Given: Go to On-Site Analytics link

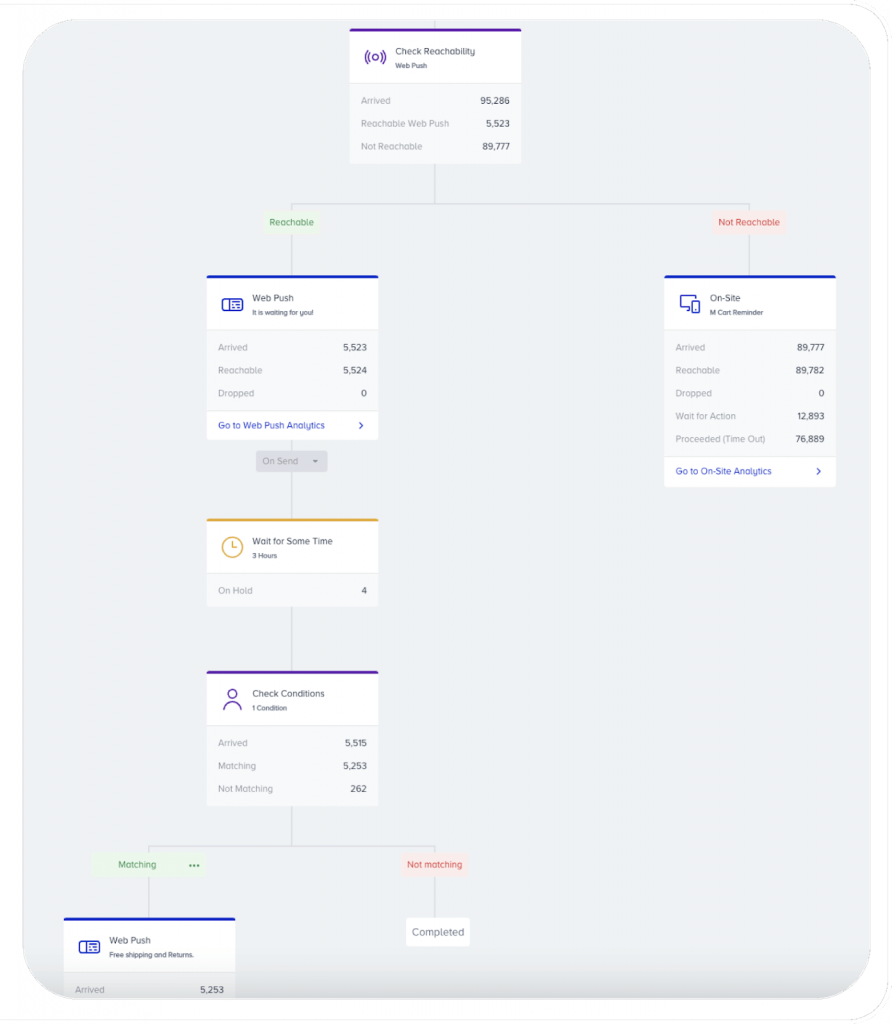Looking at the screenshot, I should coord(723,472).
